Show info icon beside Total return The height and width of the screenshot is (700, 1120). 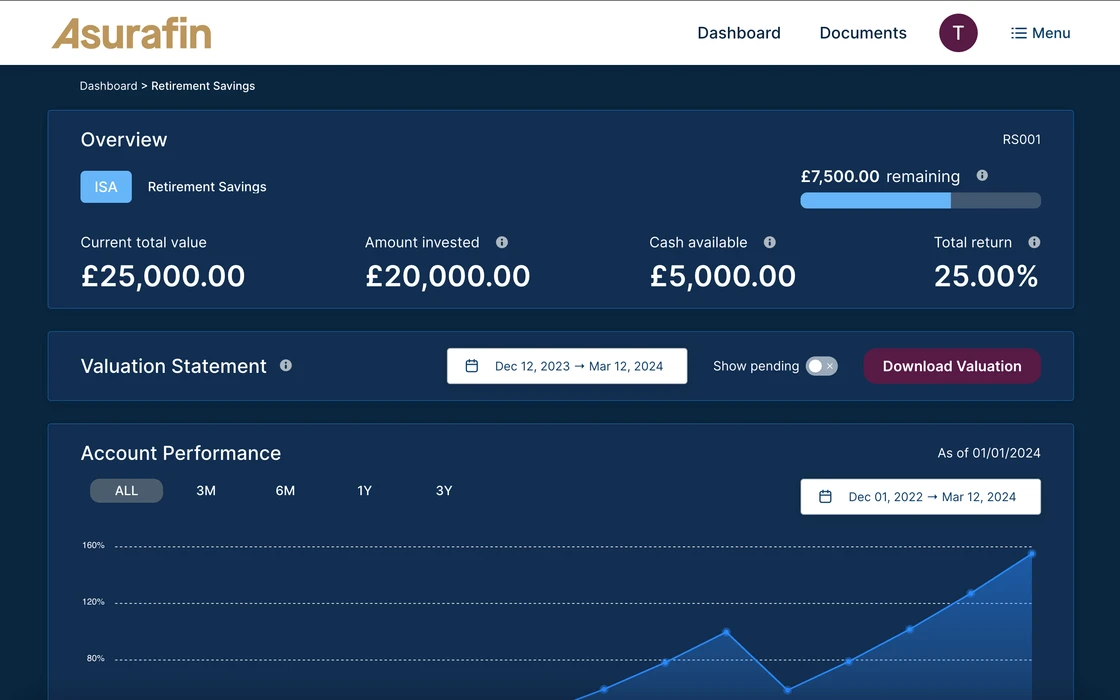(1034, 242)
